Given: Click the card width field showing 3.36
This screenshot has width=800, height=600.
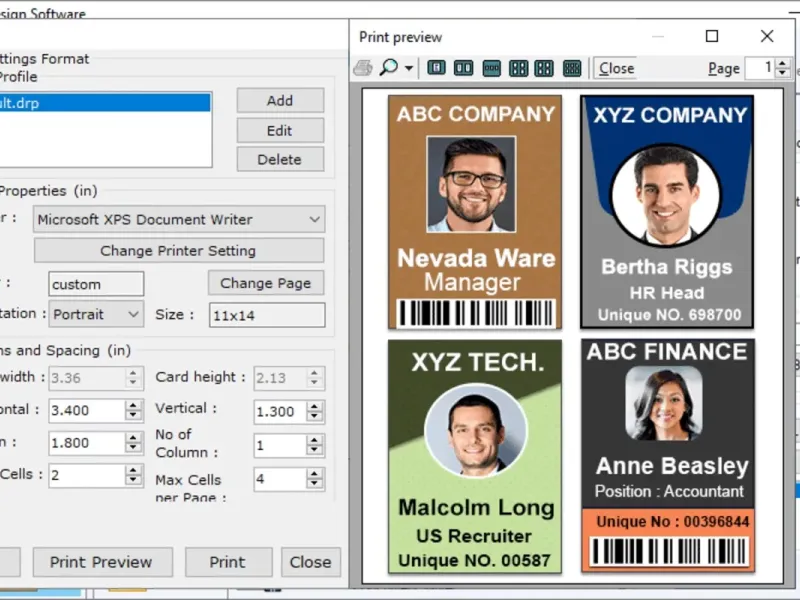Looking at the screenshot, I should [x=87, y=378].
